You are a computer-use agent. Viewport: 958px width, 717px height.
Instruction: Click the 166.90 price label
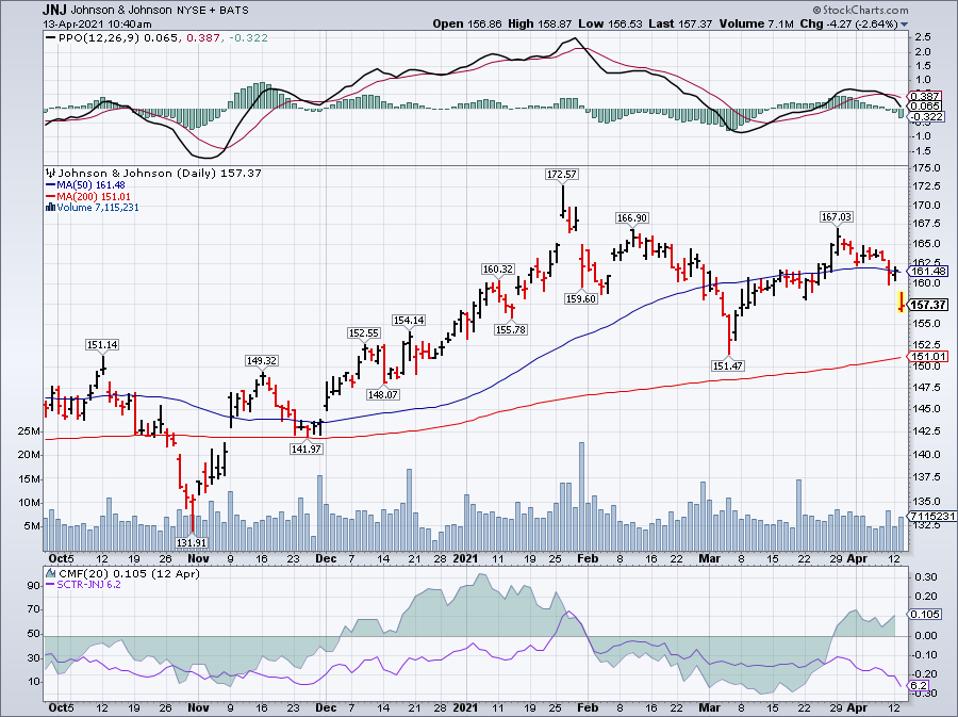[x=632, y=218]
